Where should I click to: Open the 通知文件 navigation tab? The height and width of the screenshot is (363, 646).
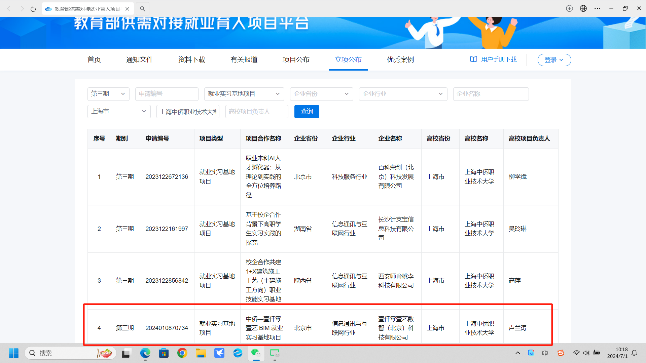139,60
